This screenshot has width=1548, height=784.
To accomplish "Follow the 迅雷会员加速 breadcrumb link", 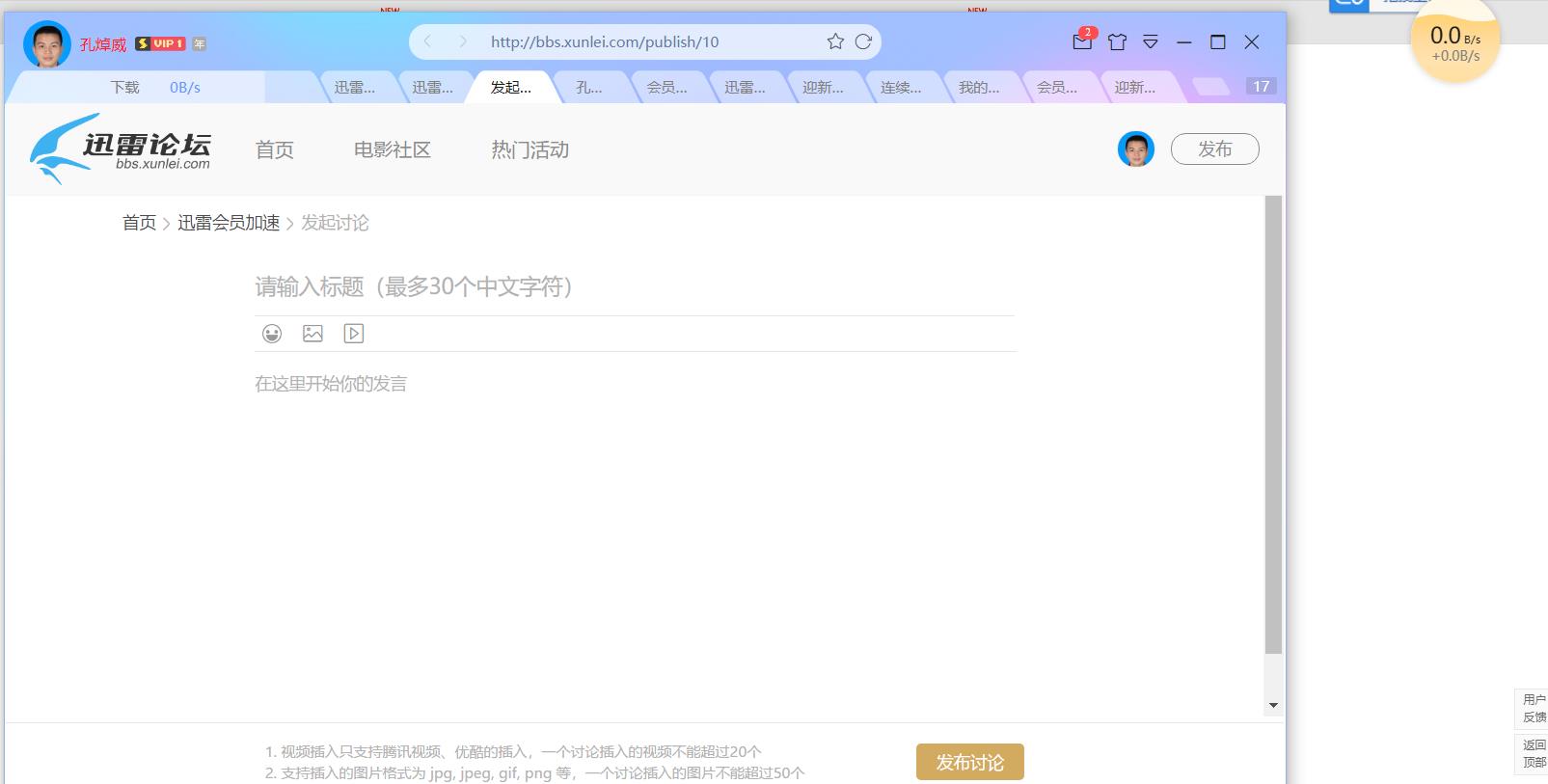I will pyautogui.click(x=229, y=223).
